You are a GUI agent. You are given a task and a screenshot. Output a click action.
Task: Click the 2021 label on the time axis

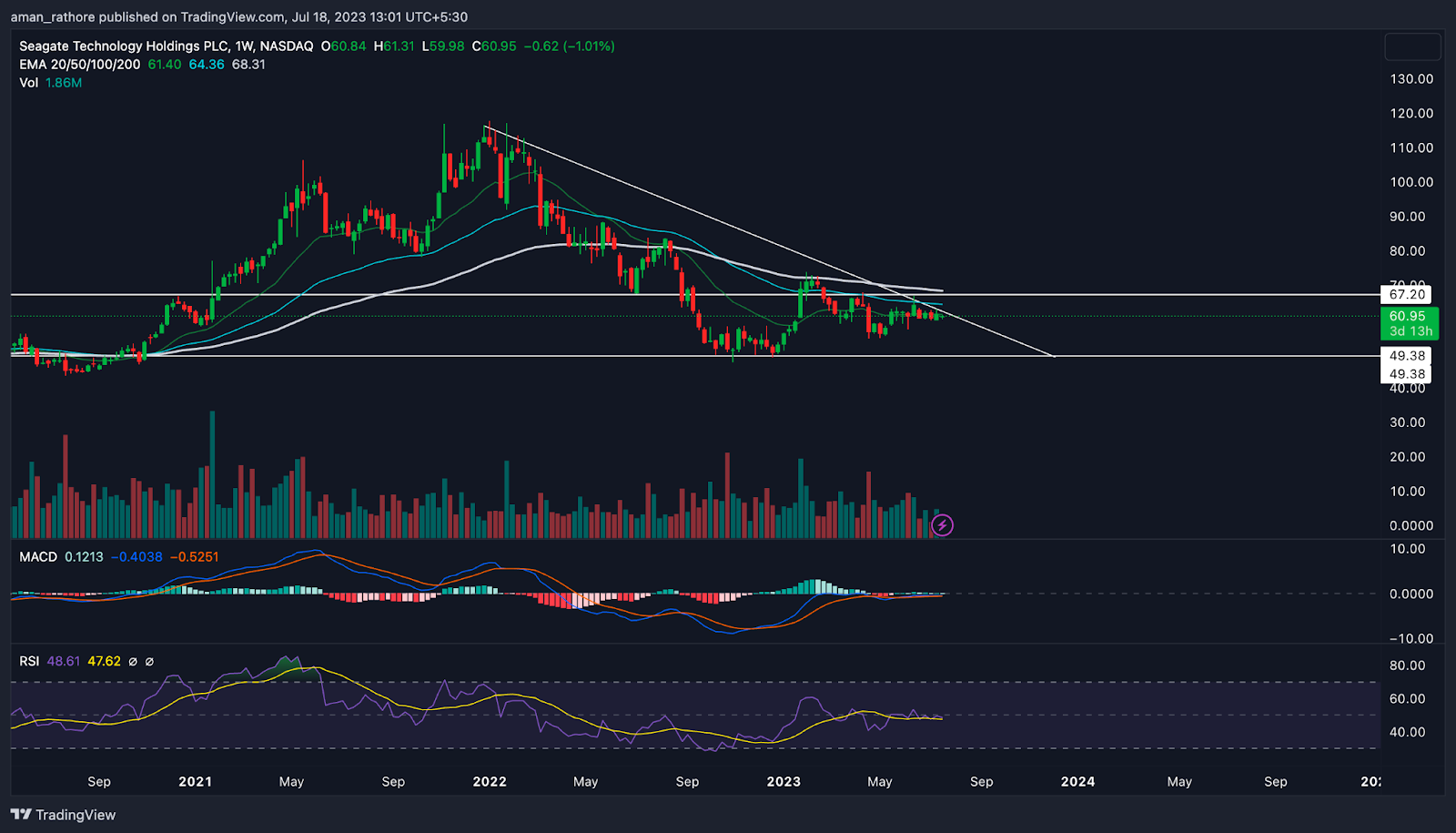[x=195, y=782]
